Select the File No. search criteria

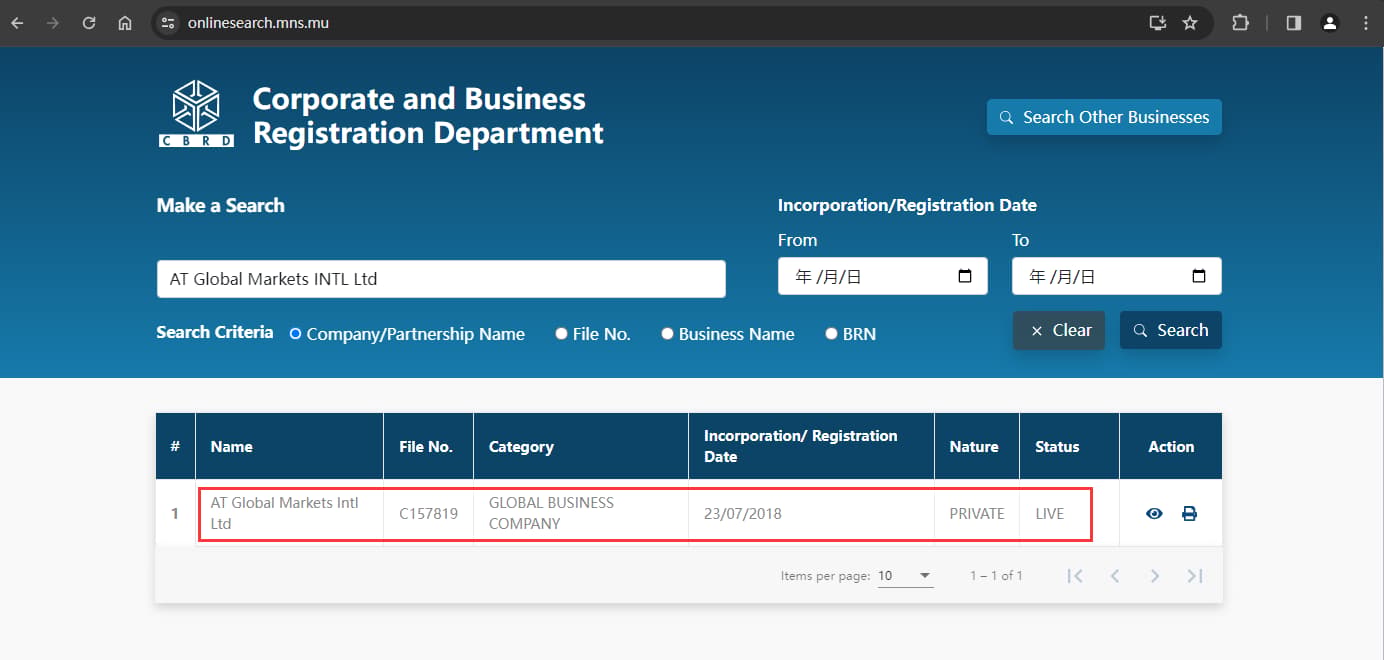[593, 334]
